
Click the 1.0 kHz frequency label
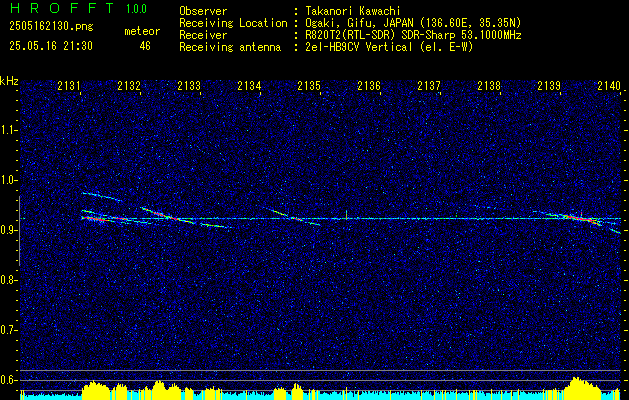(8, 180)
